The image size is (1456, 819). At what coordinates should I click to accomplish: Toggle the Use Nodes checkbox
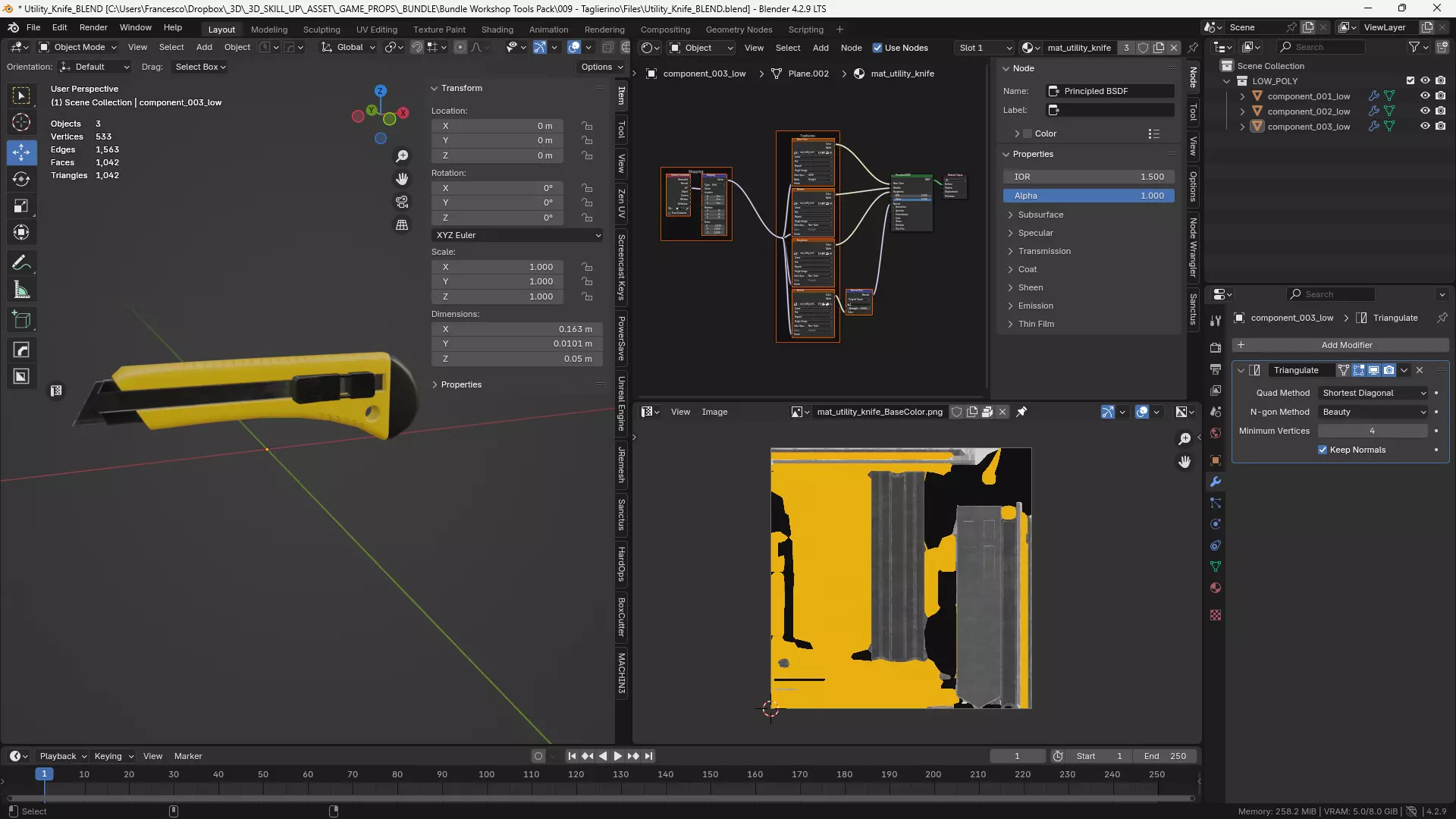[877, 48]
